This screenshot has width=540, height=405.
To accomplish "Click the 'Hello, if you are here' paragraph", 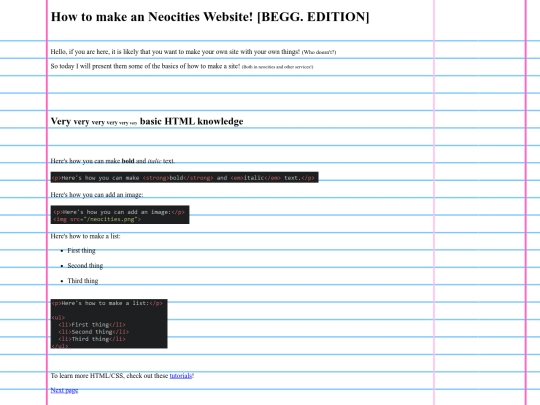I will click(x=193, y=52).
